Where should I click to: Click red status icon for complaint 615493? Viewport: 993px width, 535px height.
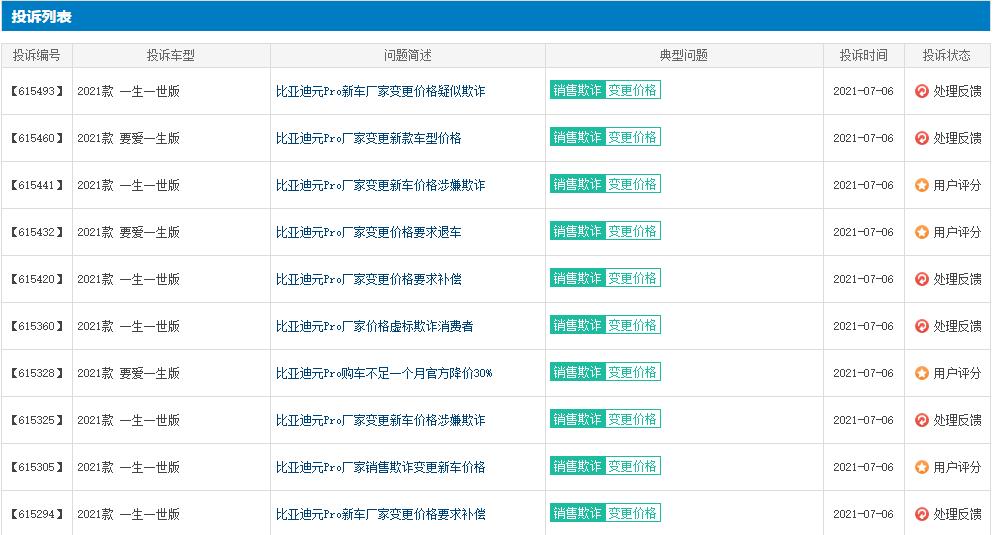921,91
